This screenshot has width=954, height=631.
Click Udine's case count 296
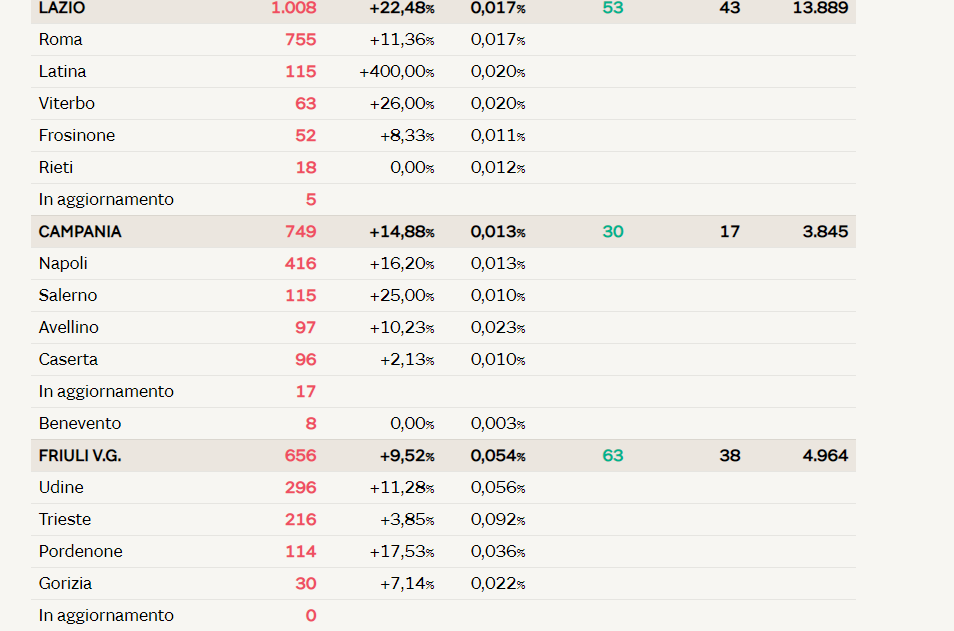[x=301, y=487]
